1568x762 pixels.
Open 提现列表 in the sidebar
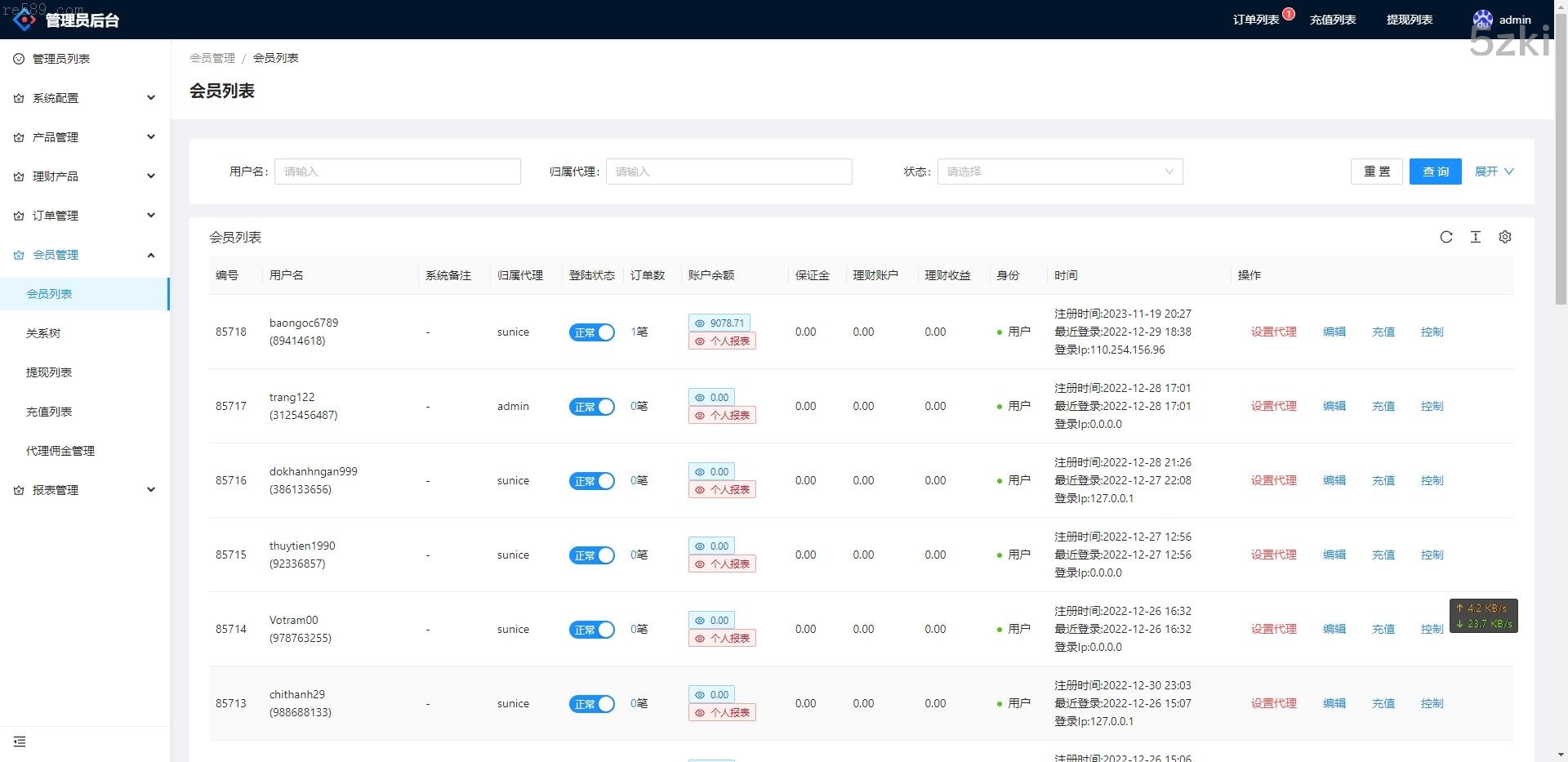tap(49, 372)
